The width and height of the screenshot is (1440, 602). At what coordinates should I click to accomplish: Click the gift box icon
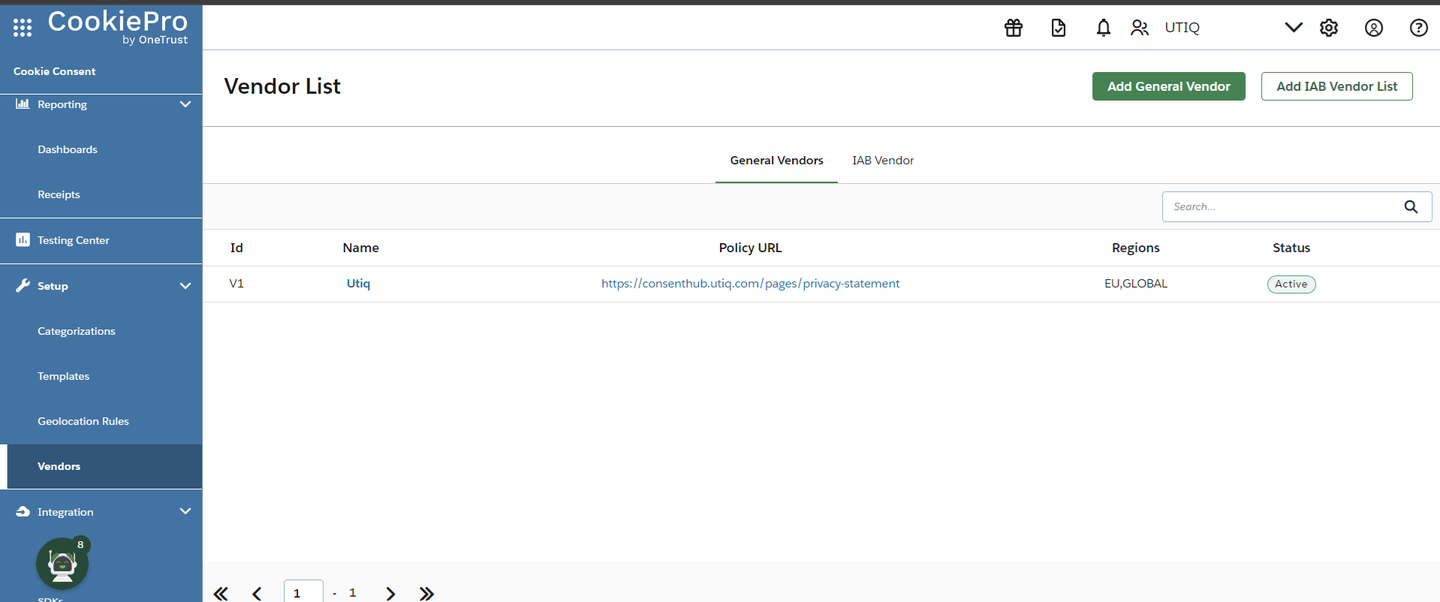(x=1013, y=28)
